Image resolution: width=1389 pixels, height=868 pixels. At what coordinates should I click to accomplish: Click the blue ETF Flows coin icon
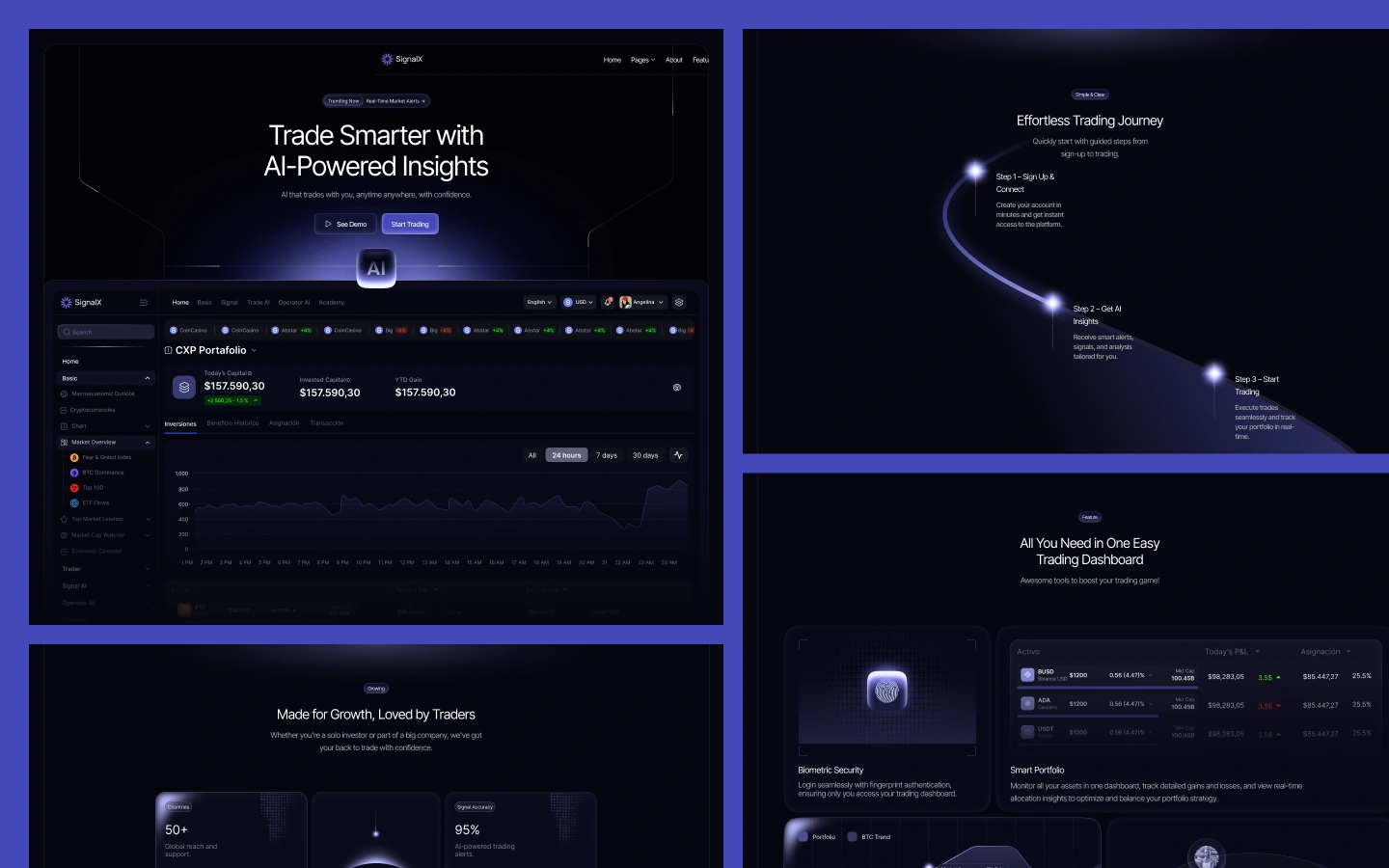pyautogui.click(x=74, y=502)
